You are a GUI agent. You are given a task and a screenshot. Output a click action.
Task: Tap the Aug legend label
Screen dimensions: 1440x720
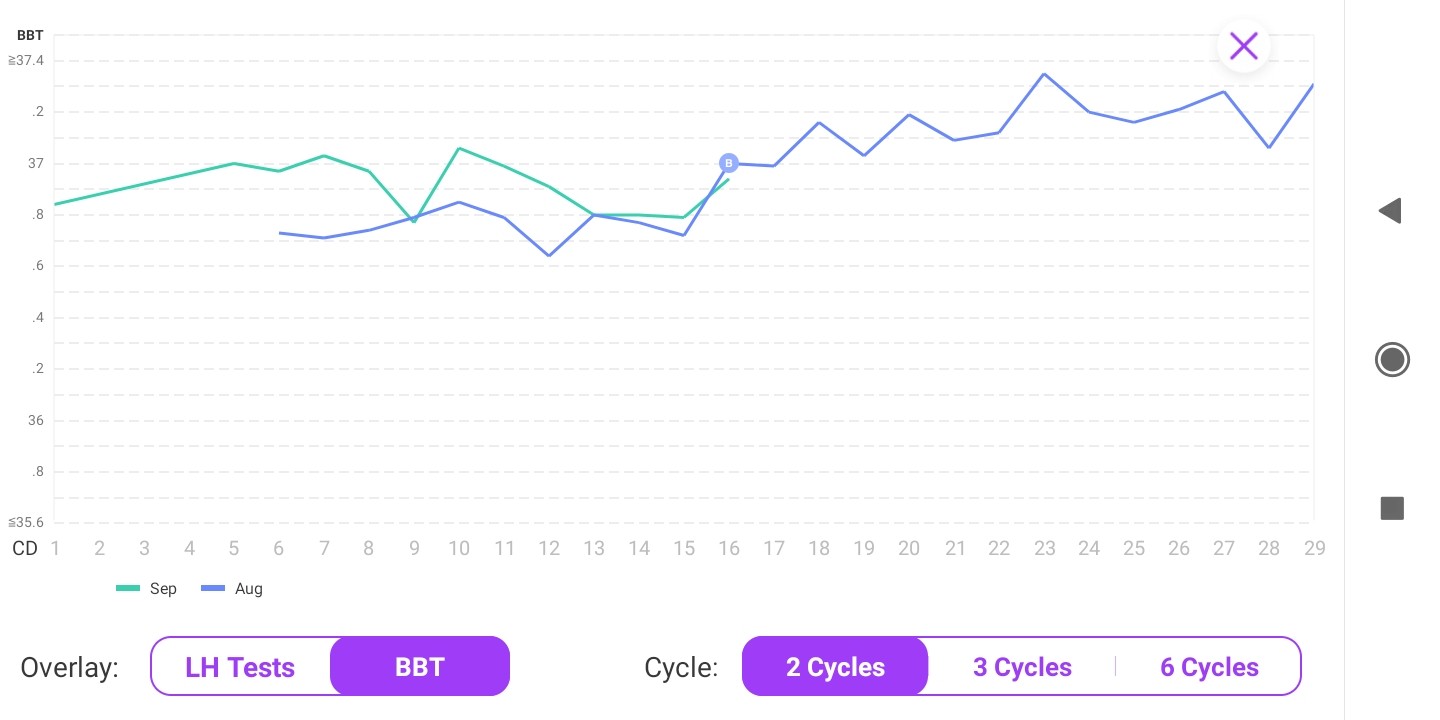249,589
